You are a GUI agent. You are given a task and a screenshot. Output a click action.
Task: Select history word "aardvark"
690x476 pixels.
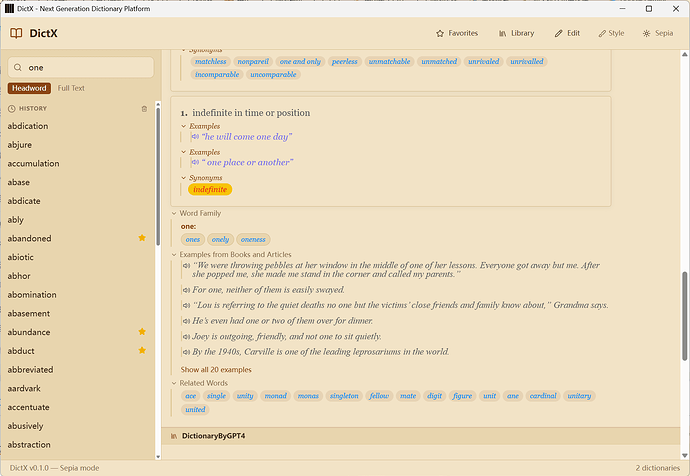pyautogui.click(x=24, y=388)
